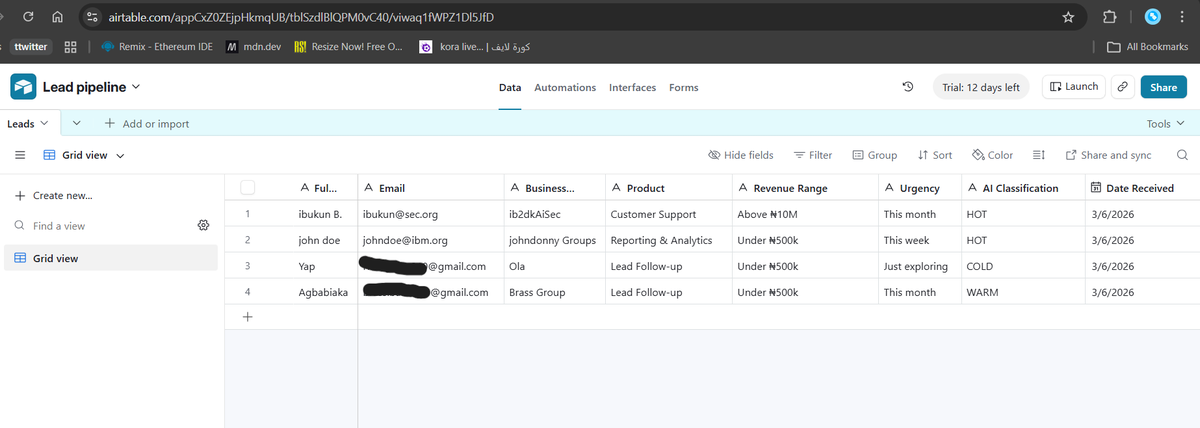Switch to the Interfaces tab
This screenshot has height=428, width=1200.
coord(632,87)
